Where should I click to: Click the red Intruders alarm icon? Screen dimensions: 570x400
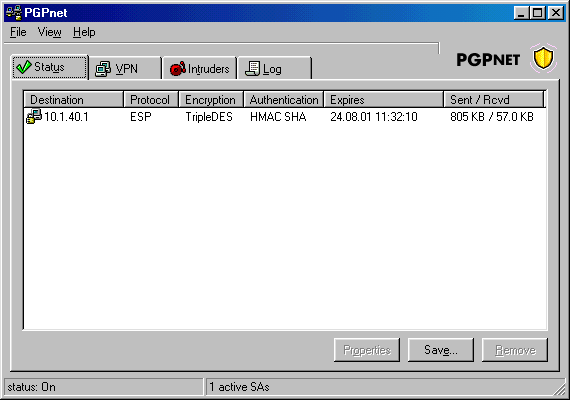click(x=178, y=68)
